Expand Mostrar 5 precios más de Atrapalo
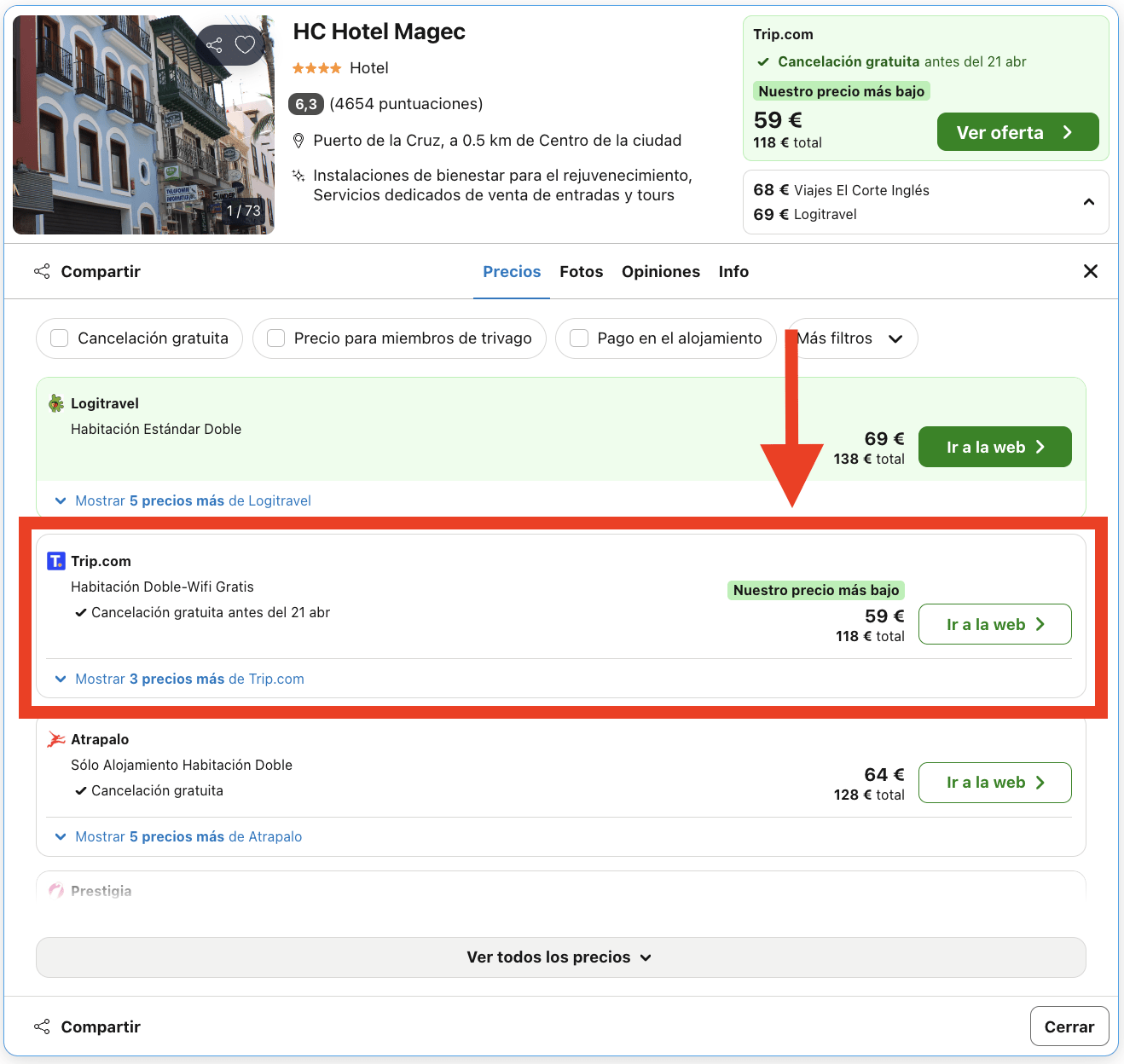Viewport: 1124px width, 1064px height. pos(188,836)
